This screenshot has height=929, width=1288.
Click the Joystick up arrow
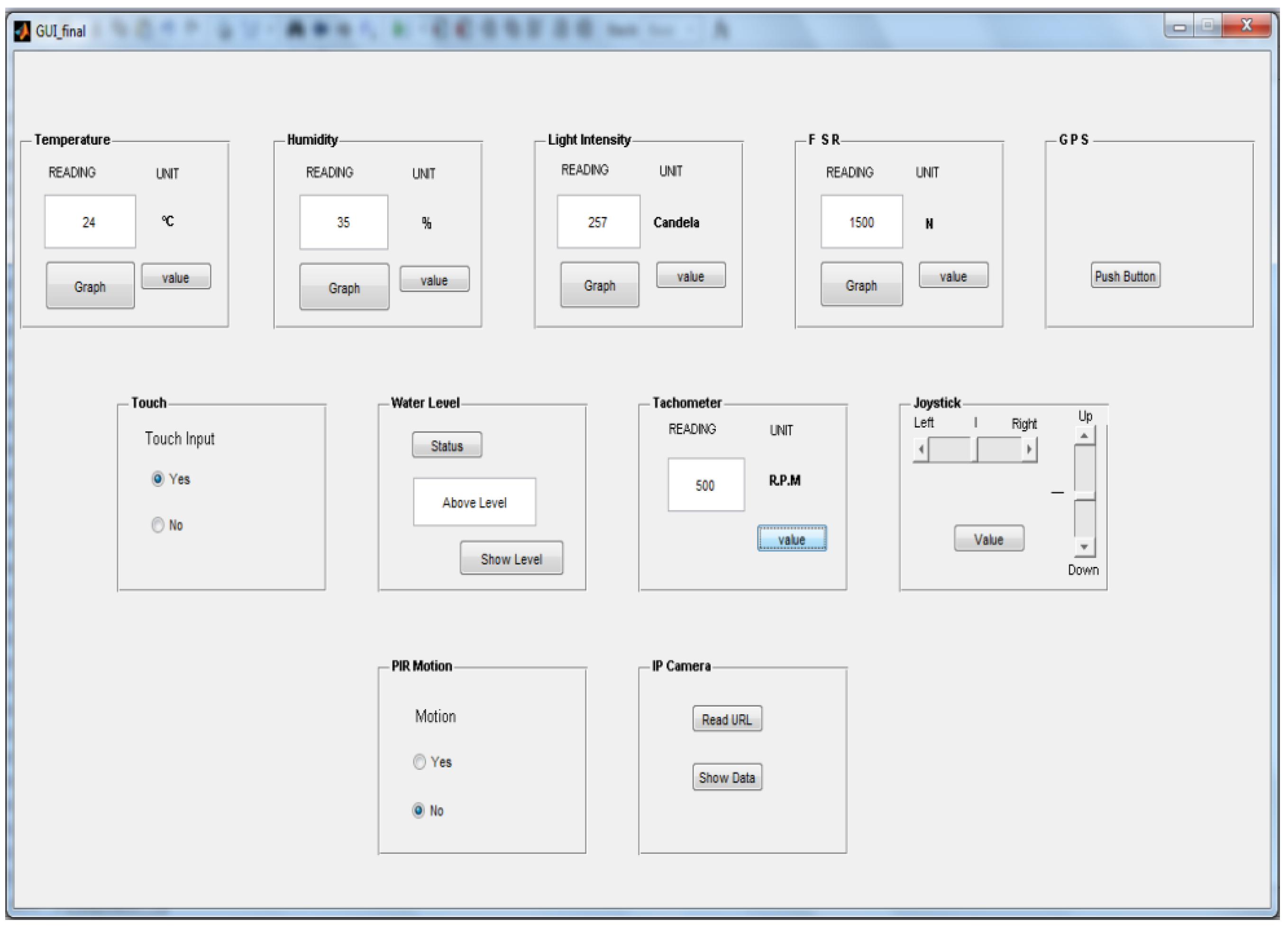[x=1084, y=436]
